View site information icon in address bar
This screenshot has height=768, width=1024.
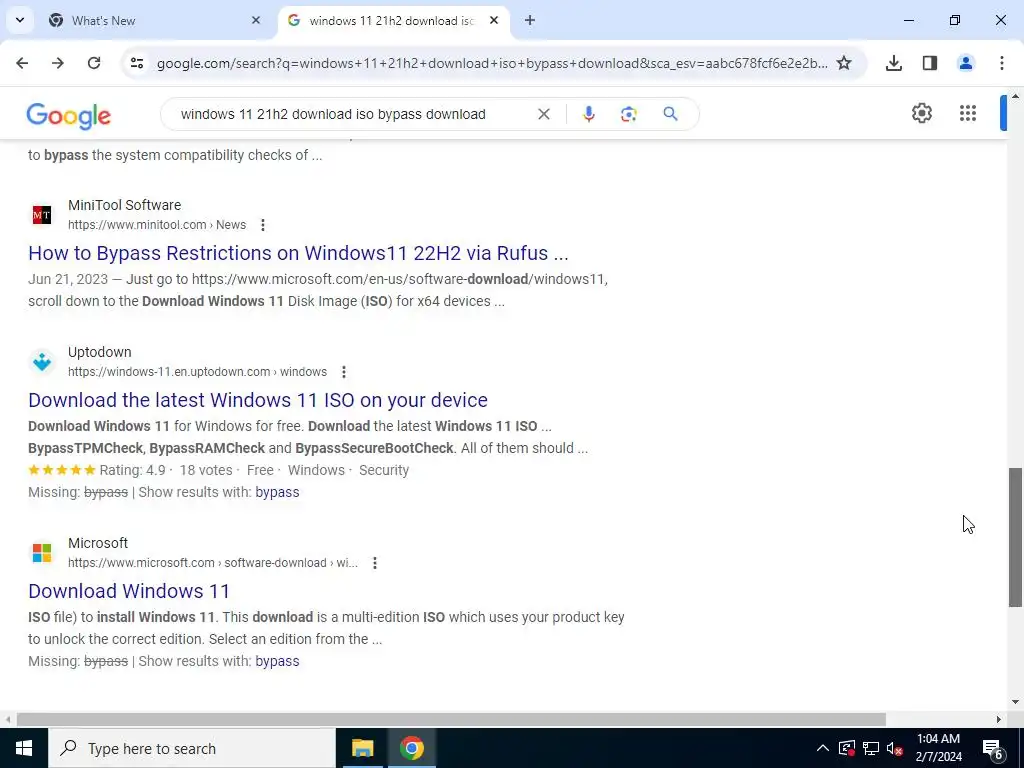click(x=136, y=63)
